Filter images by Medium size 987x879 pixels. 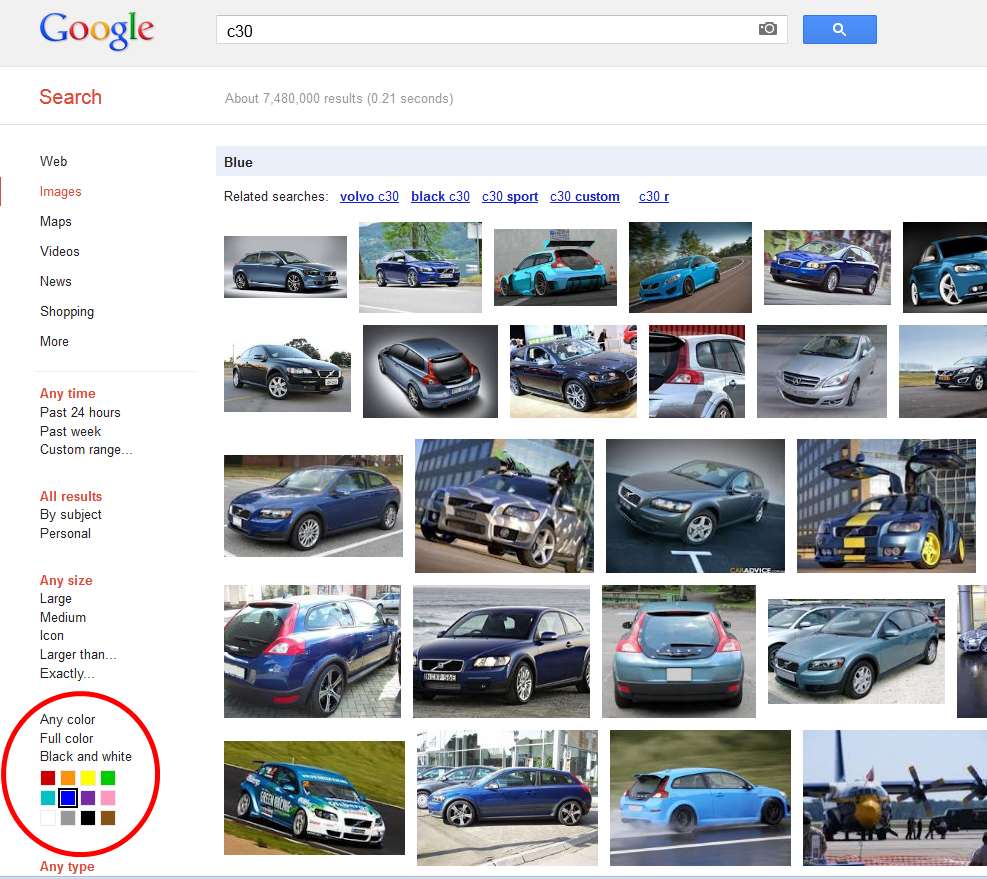[x=63, y=618]
